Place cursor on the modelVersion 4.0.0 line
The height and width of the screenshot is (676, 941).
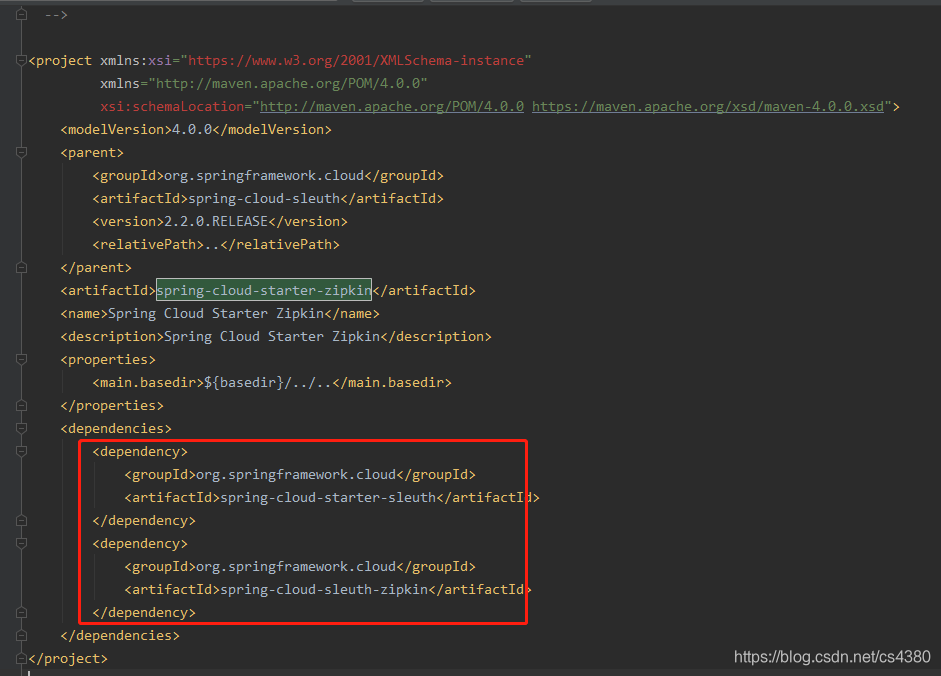point(196,130)
